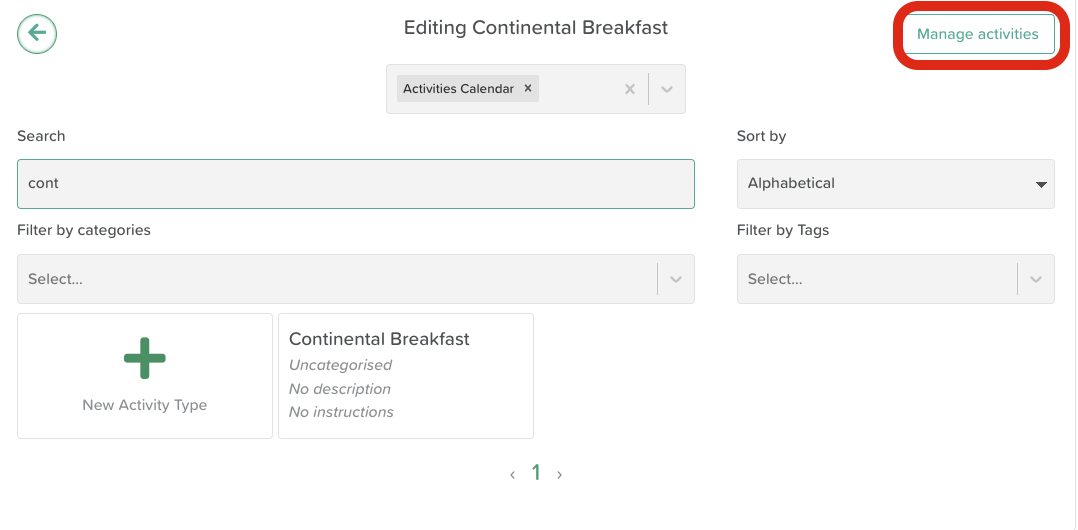Click the Filter by categories select box
Image resolution: width=1078 pixels, height=530 pixels.
336,279
